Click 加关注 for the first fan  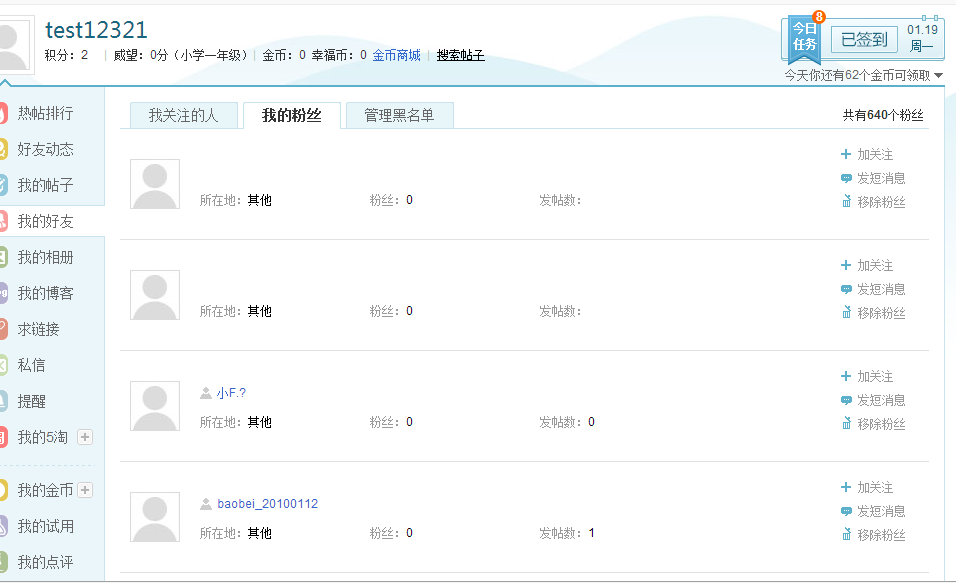point(867,155)
